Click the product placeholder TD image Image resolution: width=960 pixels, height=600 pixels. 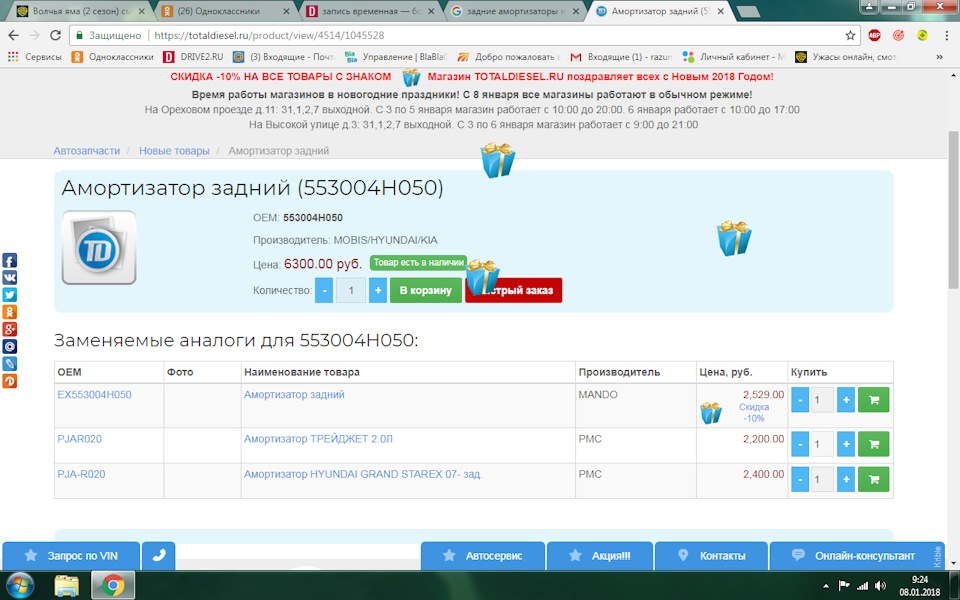[99, 247]
